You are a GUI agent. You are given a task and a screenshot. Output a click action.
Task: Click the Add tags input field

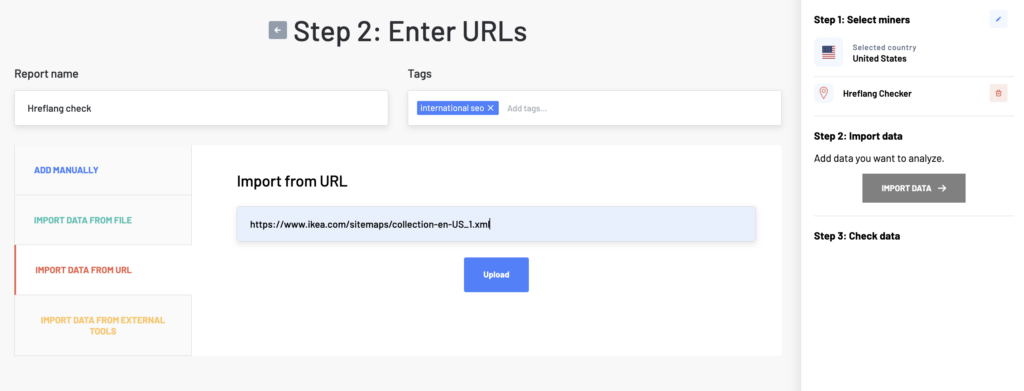[640, 108]
